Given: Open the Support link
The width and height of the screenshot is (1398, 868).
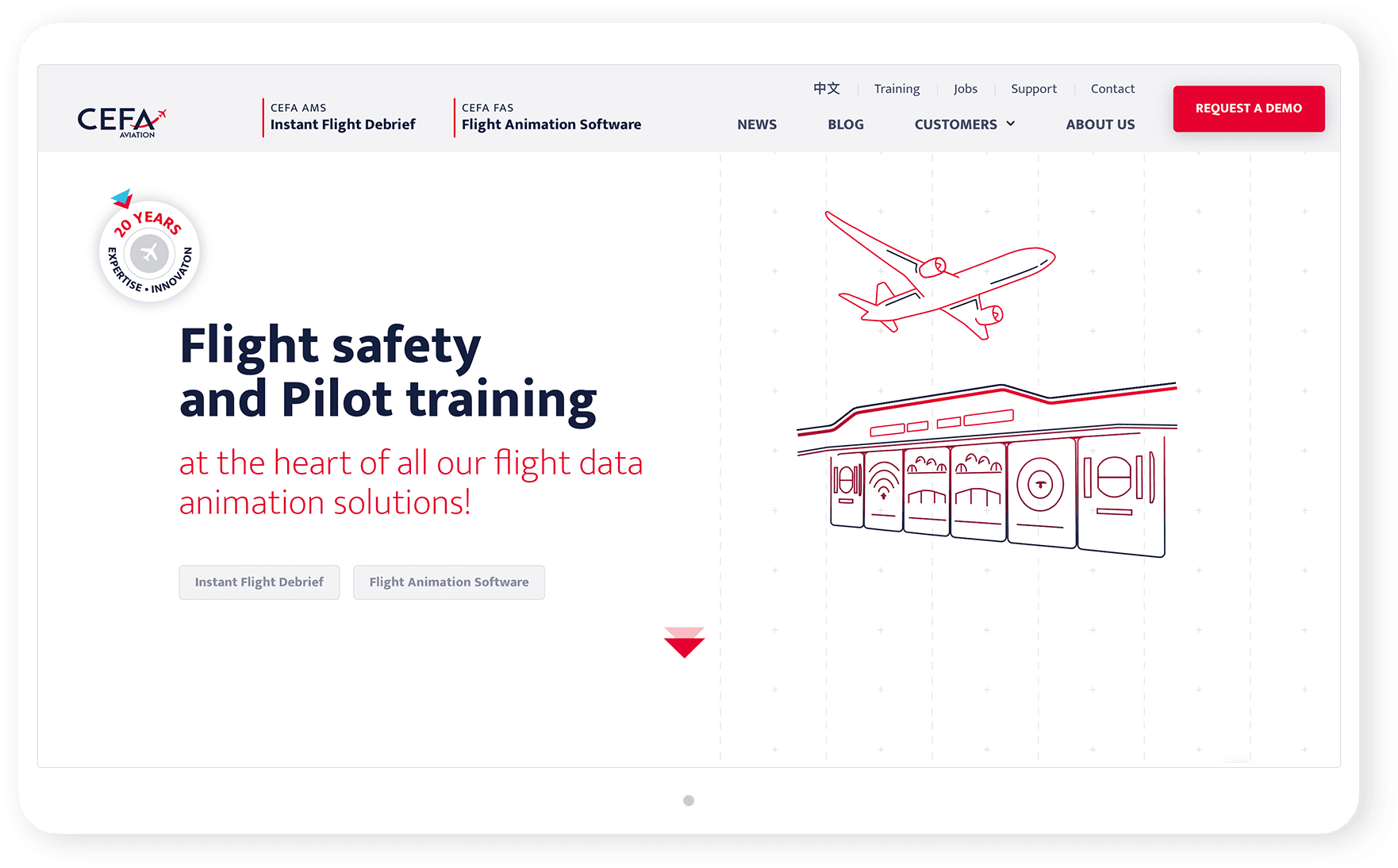Looking at the screenshot, I should click(x=1034, y=89).
